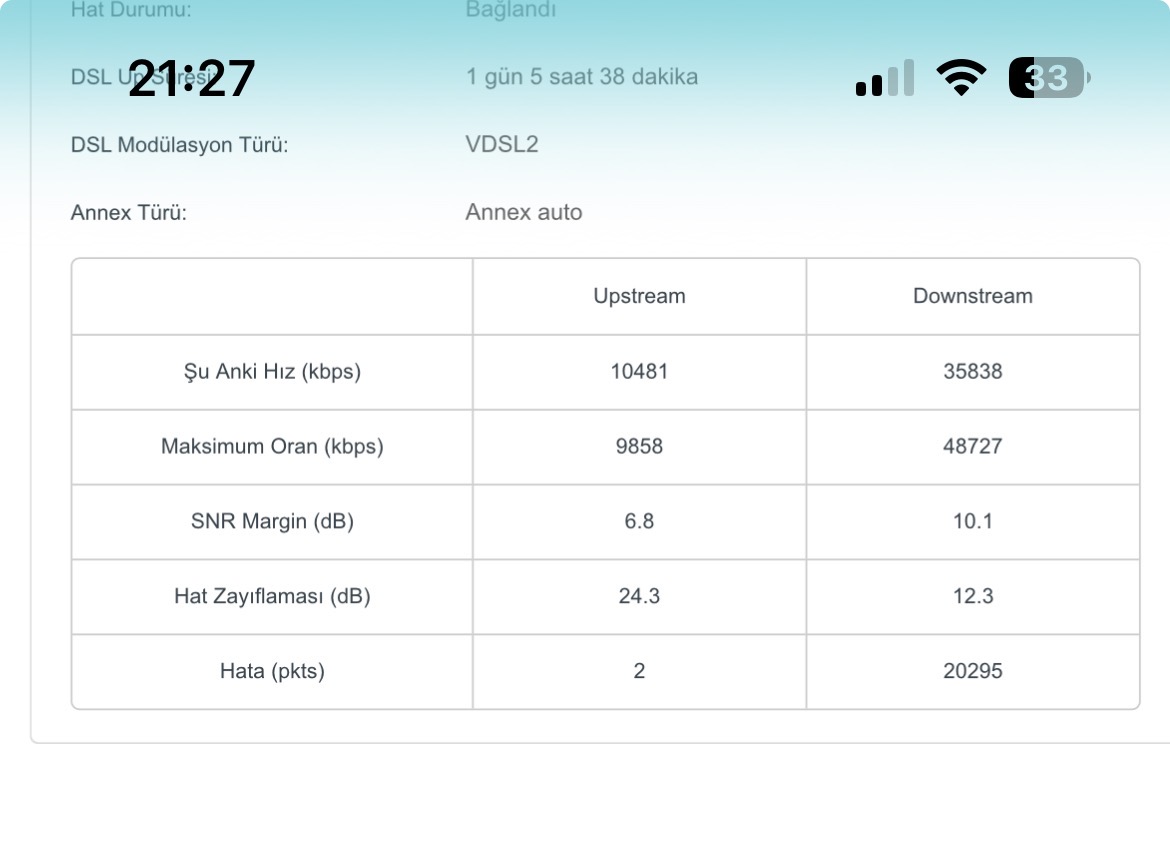Click the uptime value 1 gün 5 saat 38 dakika
The height and width of the screenshot is (868, 1170).
point(582,77)
